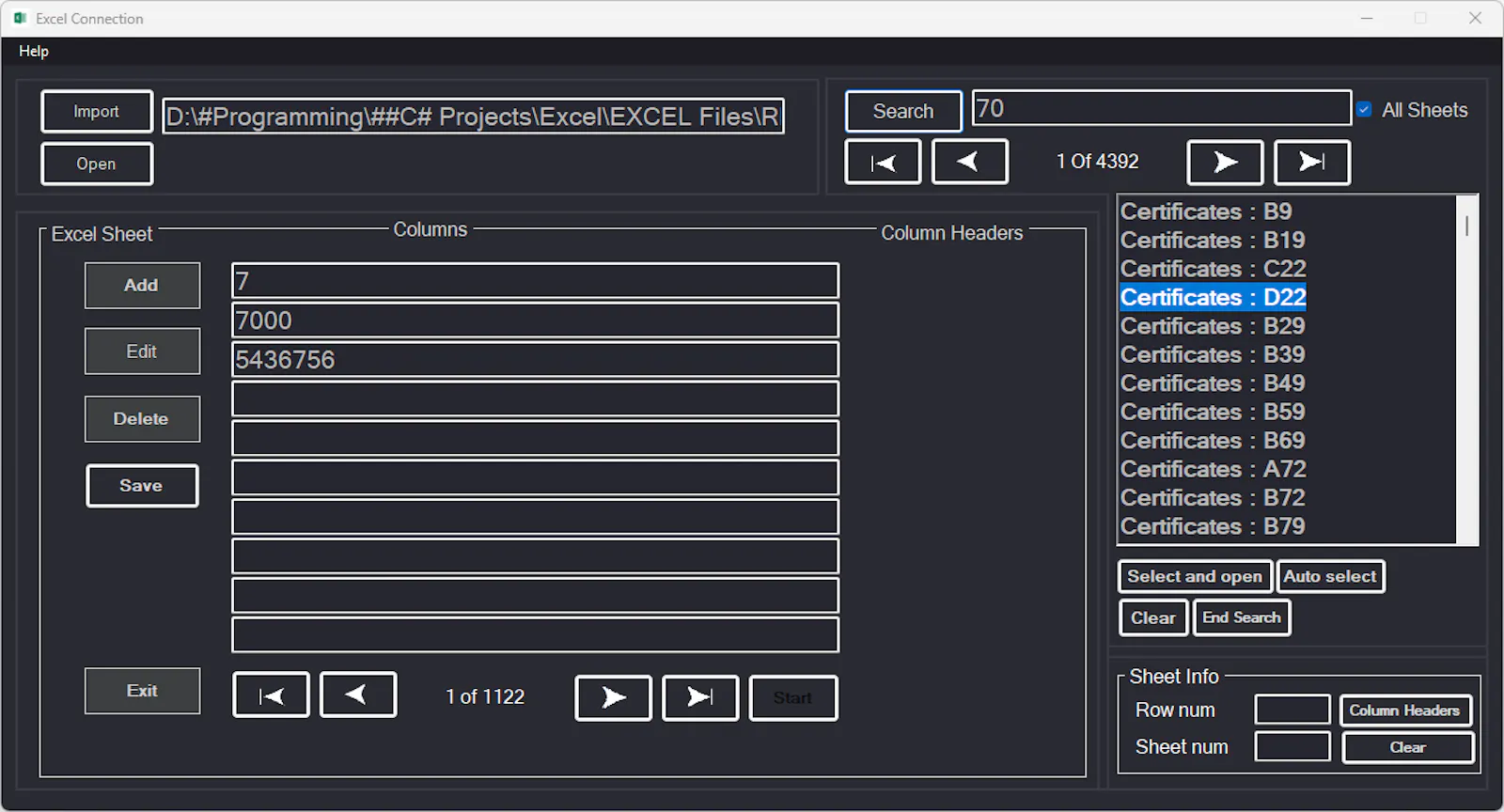Go to first record of 1122
1504x812 pixels.
pos(271,695)
